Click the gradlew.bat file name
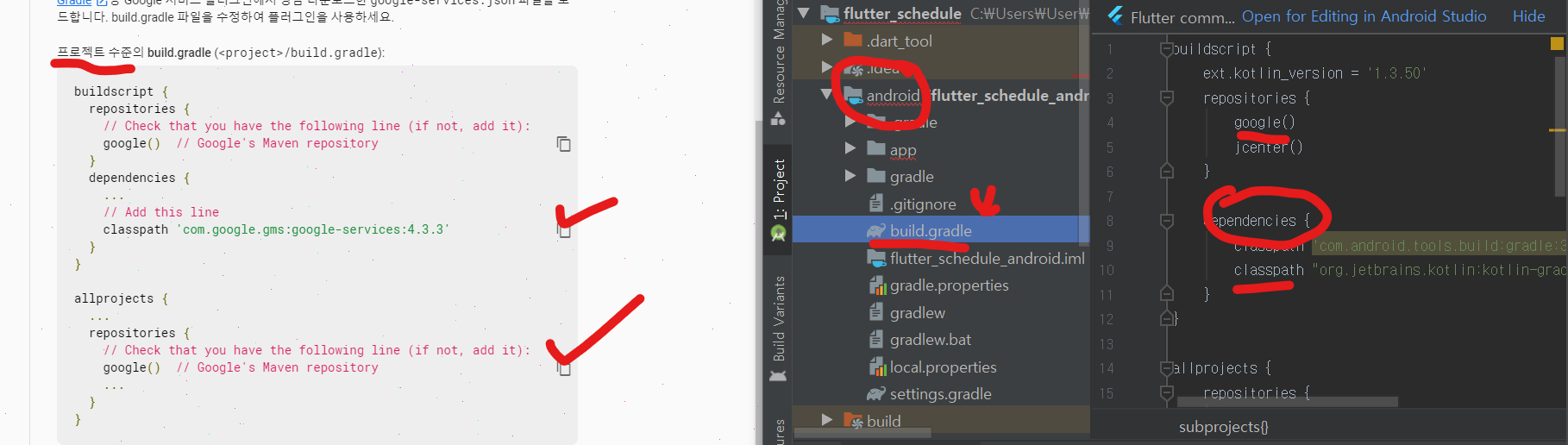The height and width of the screenshot is (445, 1568). click(931, 339)
